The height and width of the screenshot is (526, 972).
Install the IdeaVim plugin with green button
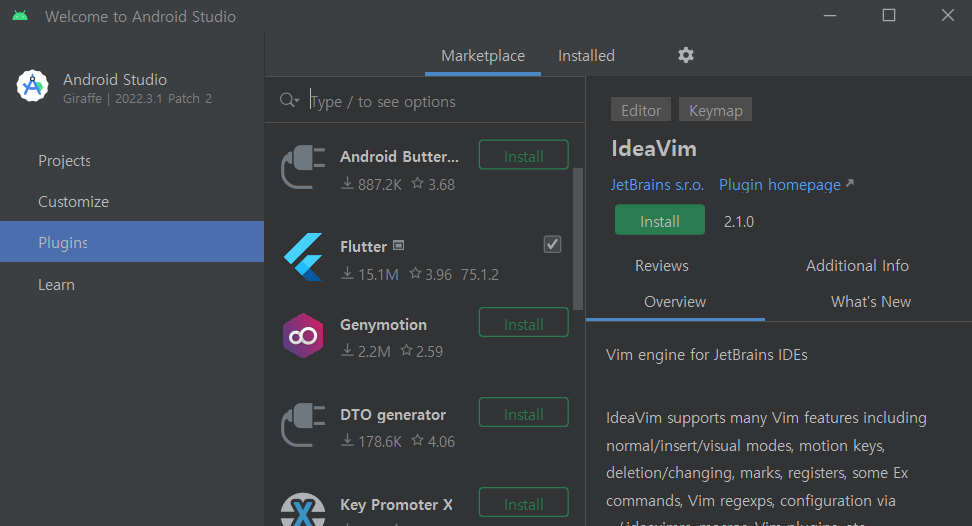660,220
